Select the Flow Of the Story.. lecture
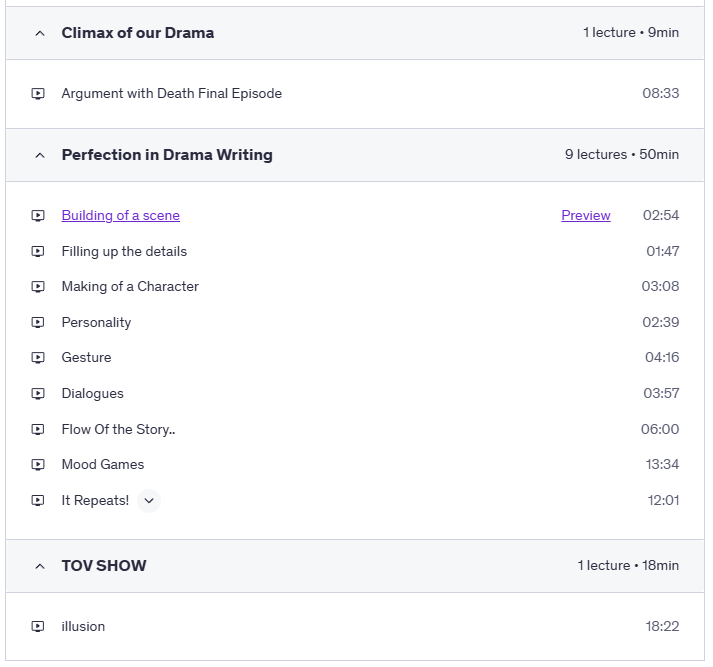 [118, 430]
